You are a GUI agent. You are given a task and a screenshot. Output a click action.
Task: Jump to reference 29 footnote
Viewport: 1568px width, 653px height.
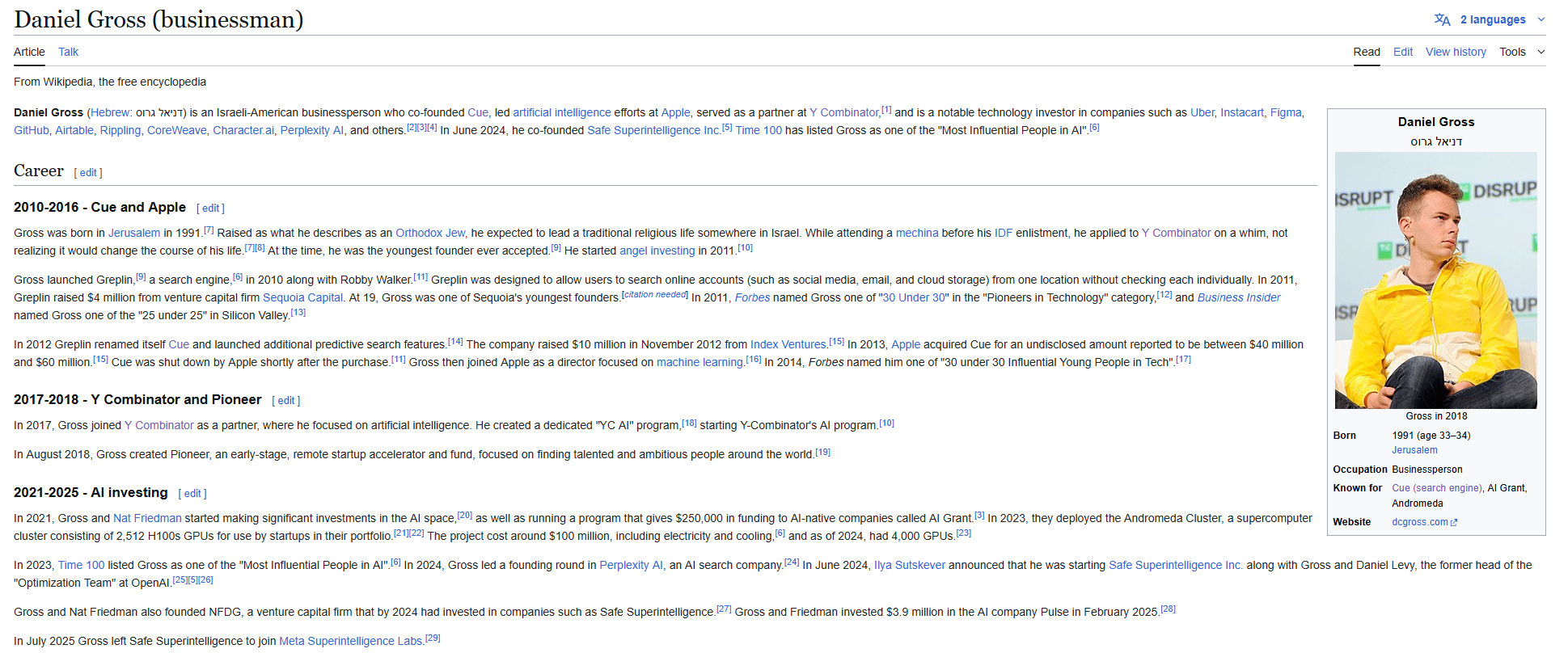tap(433, 638)
